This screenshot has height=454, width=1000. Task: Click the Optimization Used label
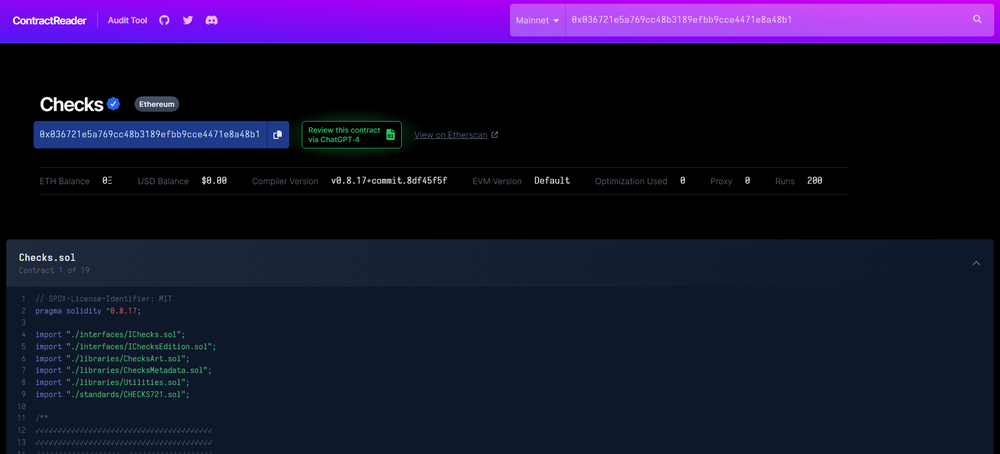click(x=631, y=181)
